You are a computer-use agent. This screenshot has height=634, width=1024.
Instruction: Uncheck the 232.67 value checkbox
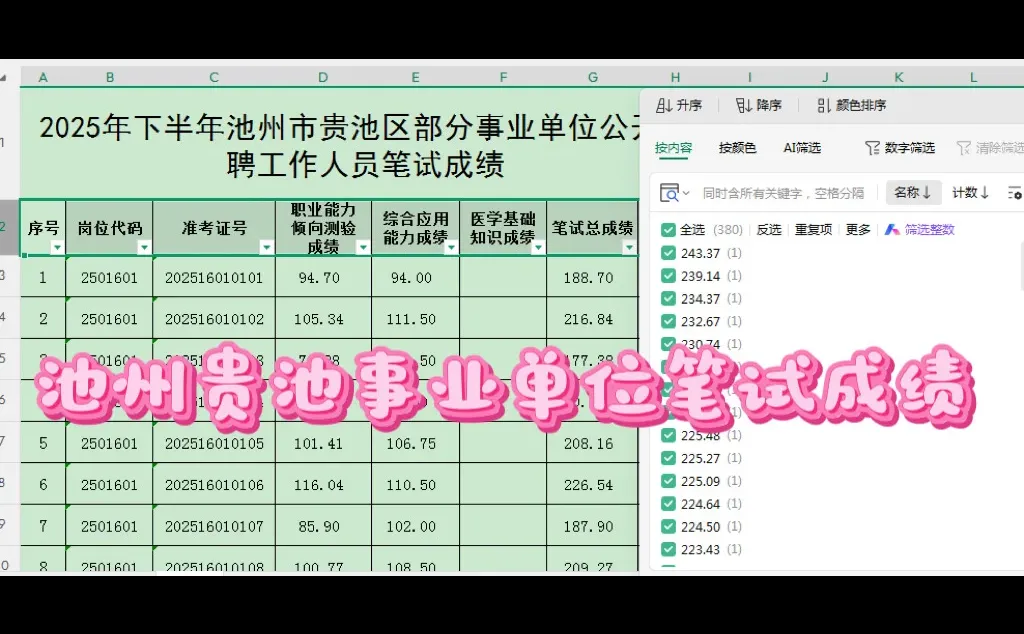[x=667, y=322]
